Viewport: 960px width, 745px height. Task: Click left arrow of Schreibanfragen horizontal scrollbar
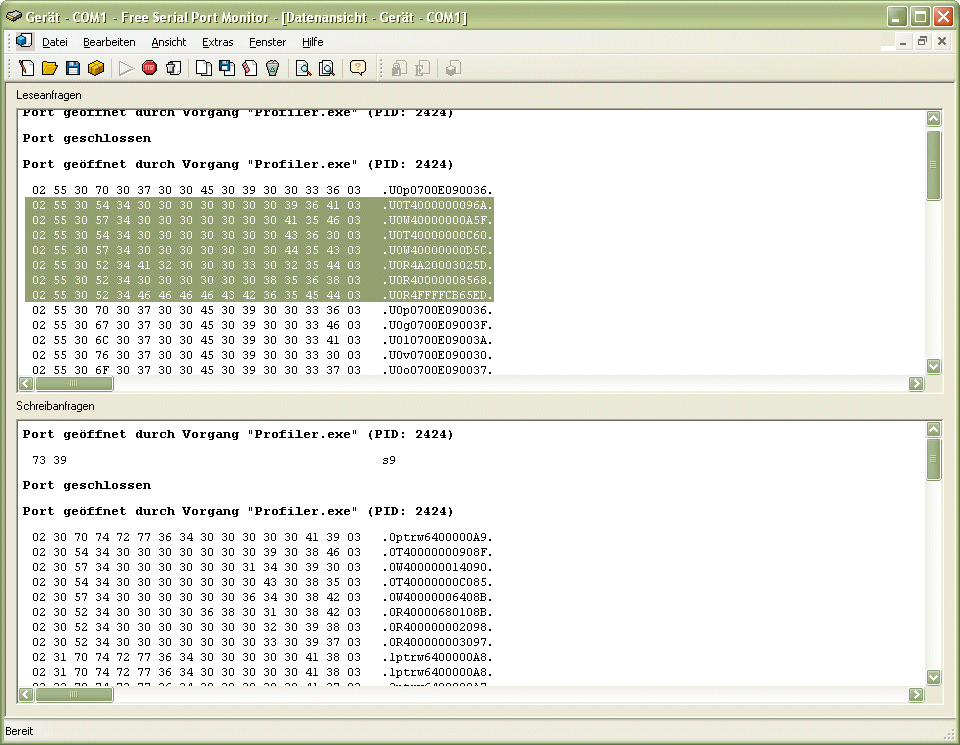[26, 695]
